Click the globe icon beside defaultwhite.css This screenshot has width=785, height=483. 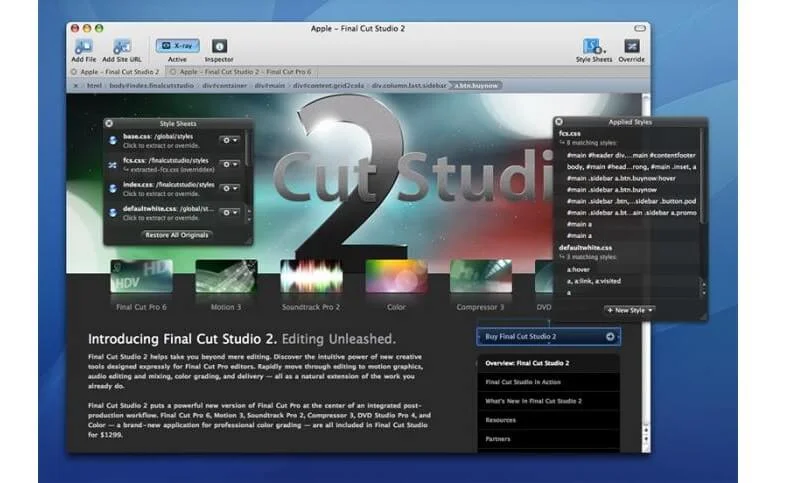coord(113,213)
